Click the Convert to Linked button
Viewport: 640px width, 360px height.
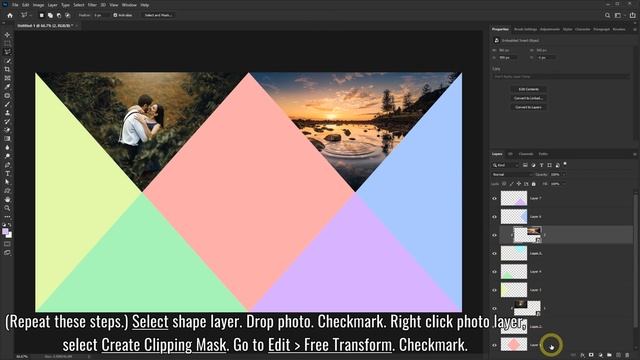(529, 98)
